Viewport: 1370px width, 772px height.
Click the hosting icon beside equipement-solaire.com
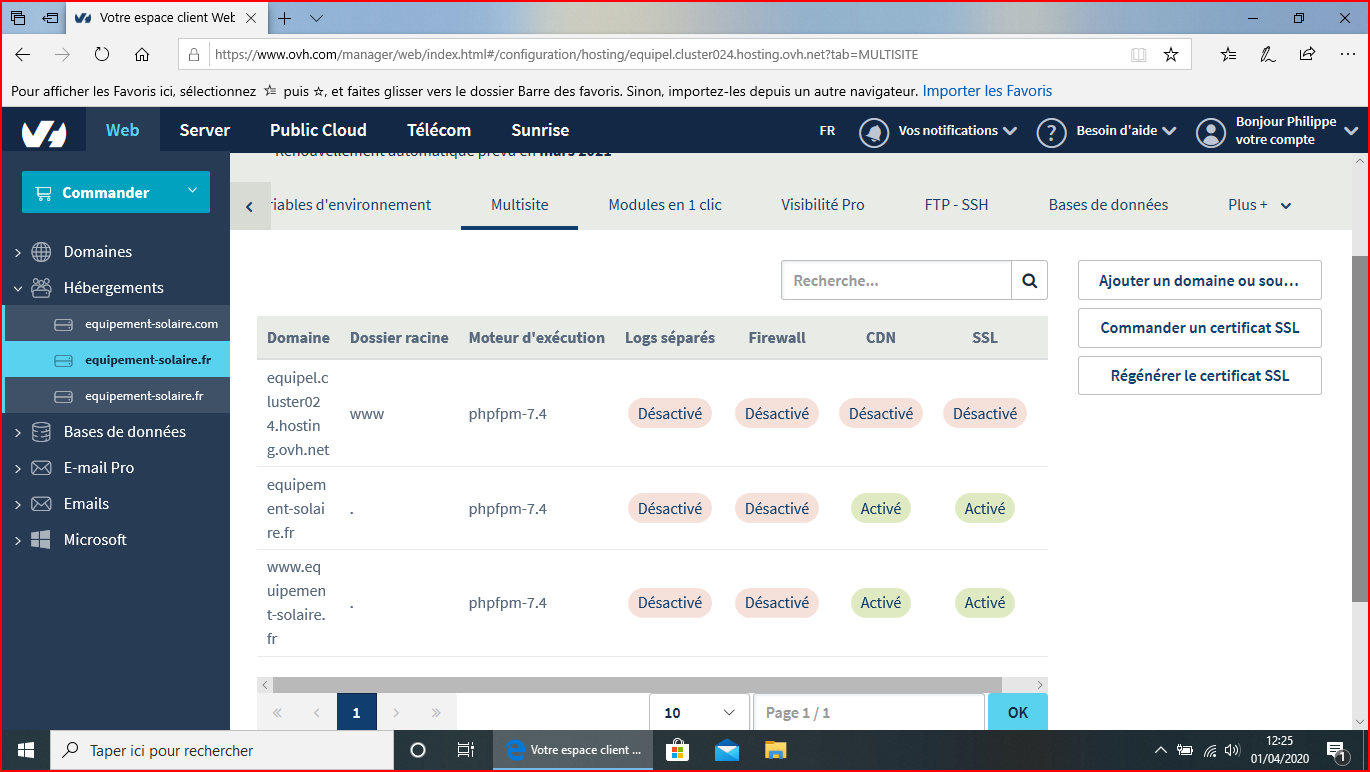tap(63, 324)
